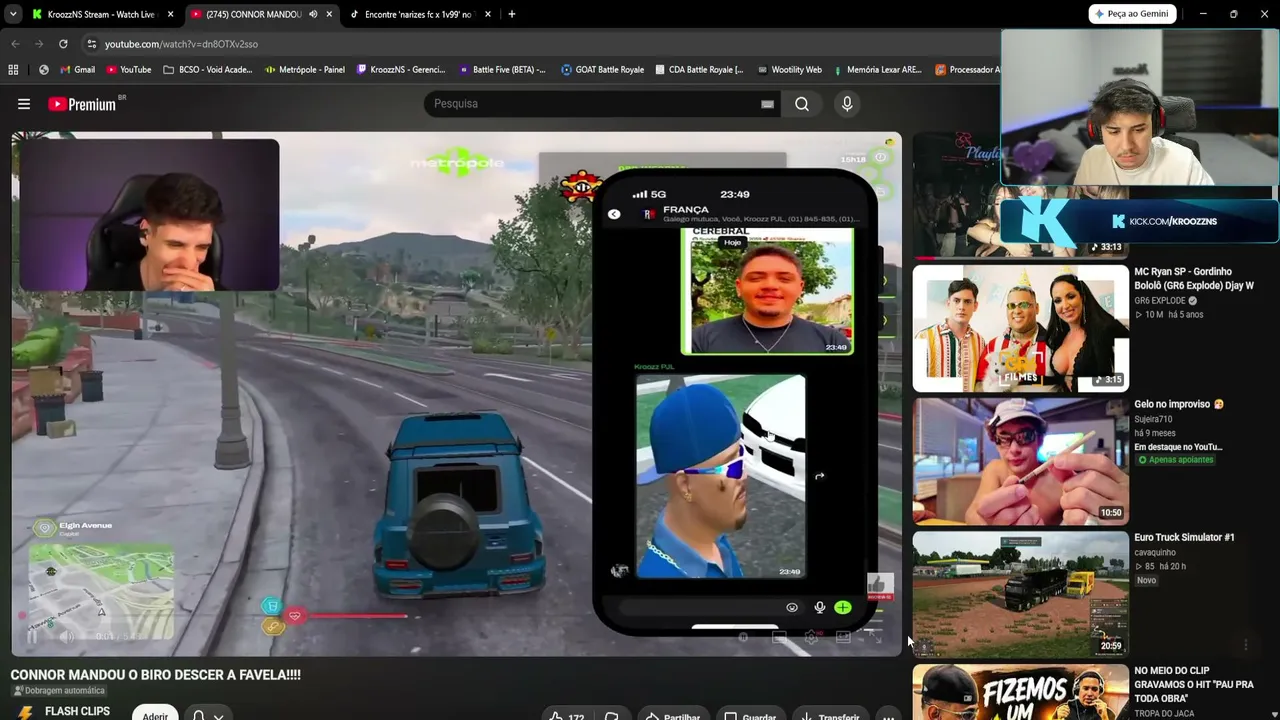The image size is (1280, 720).
Task: Click the address bar URL field
Action: pyautogui.click(x=540, y=44)
